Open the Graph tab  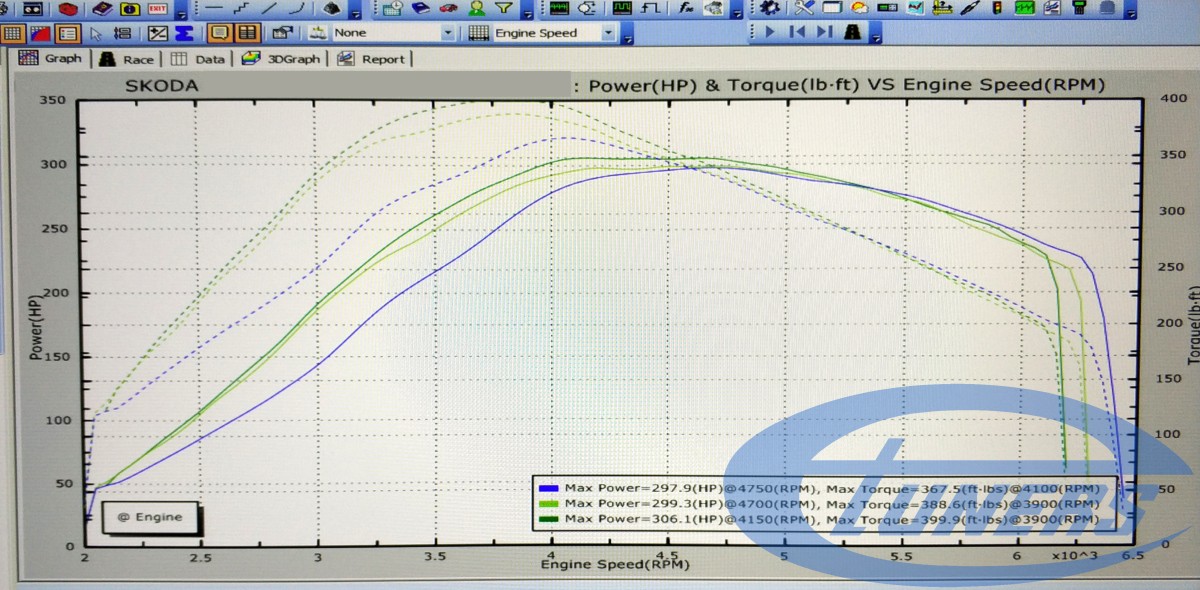(52, 59)
